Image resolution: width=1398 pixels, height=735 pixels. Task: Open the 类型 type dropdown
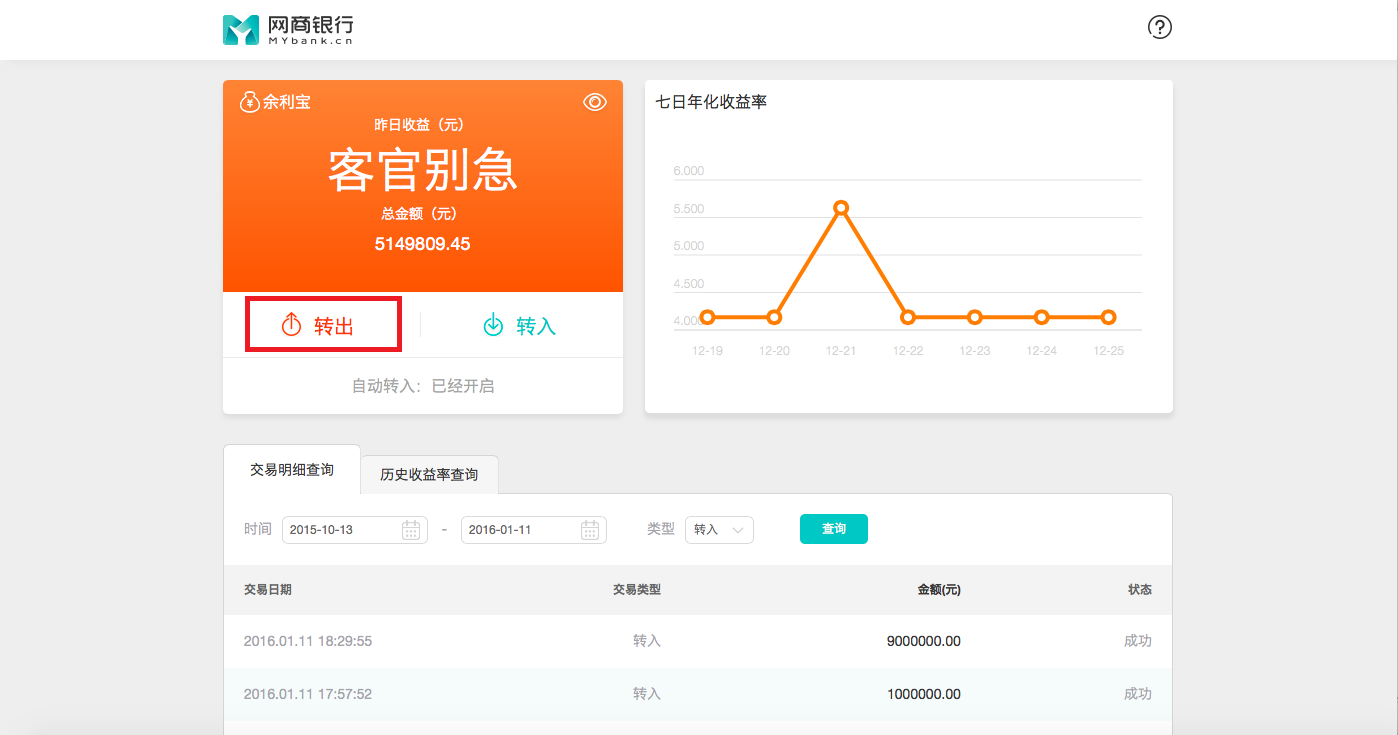coord(719,530)
